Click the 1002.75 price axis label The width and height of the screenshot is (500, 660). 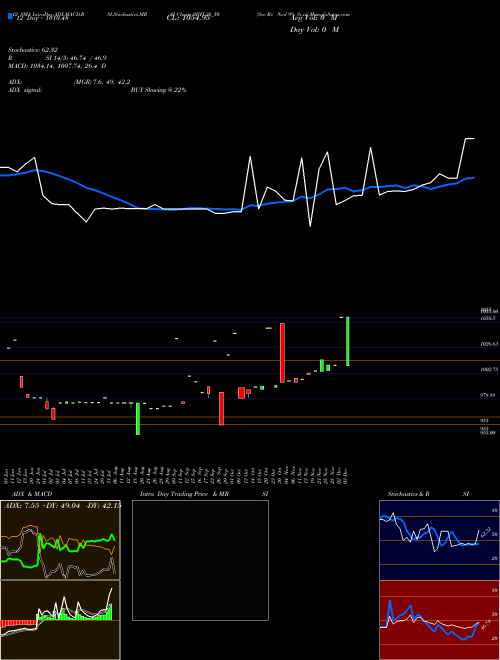click(x=488, y=369)
